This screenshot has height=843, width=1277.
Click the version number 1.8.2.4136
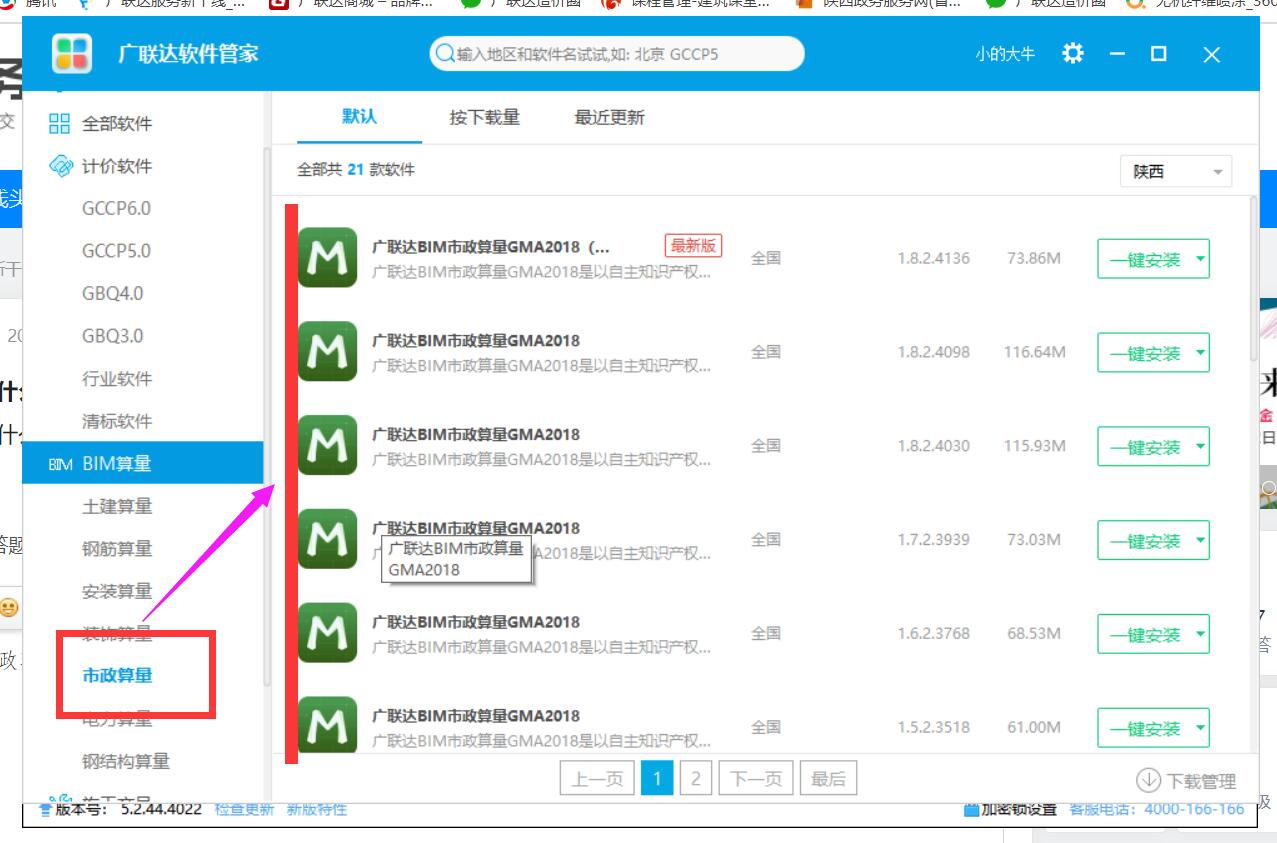933,258
